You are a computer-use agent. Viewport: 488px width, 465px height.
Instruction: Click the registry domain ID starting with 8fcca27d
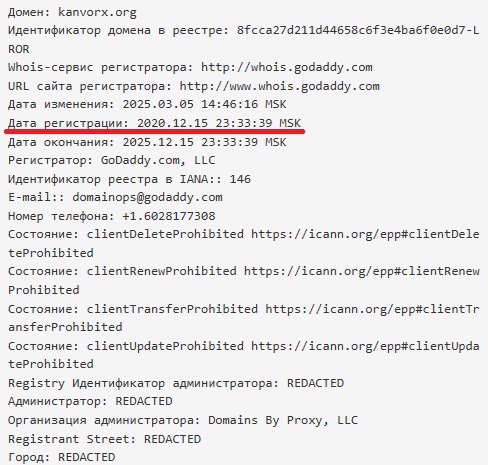358,30
